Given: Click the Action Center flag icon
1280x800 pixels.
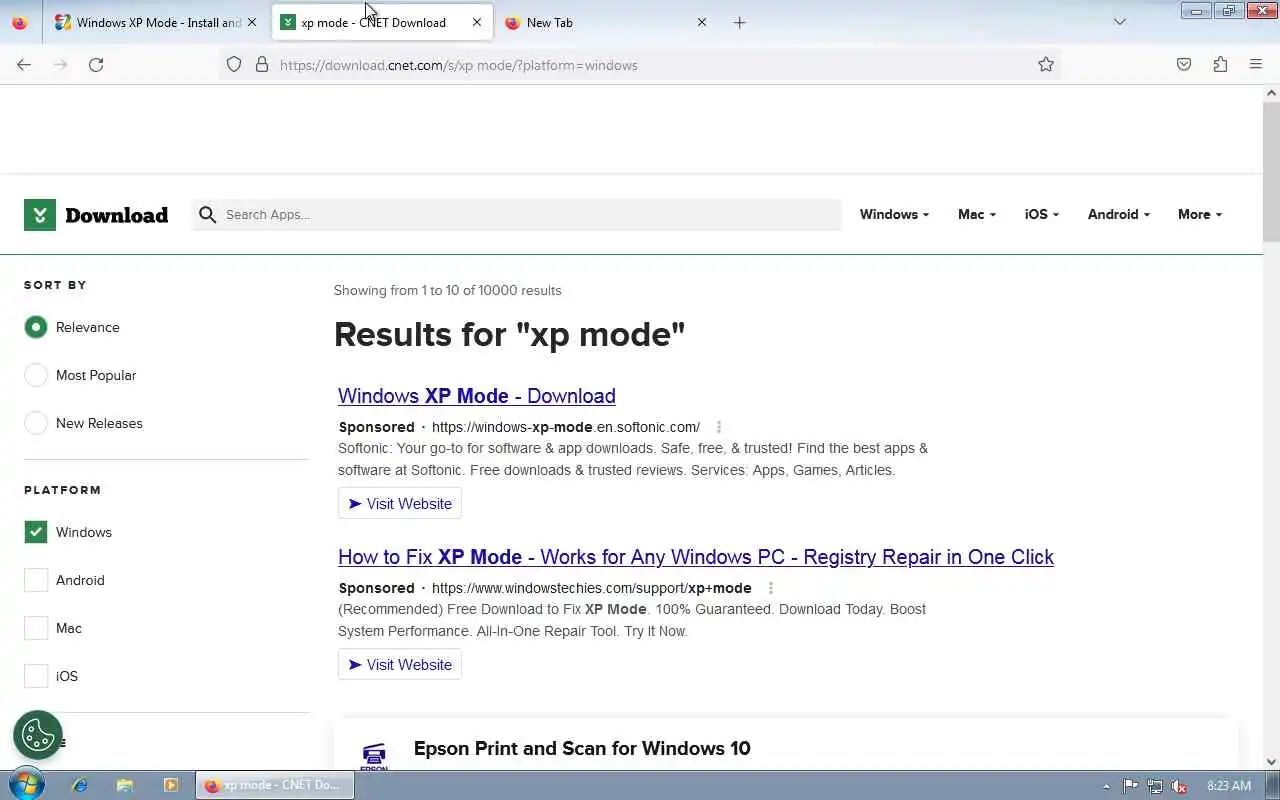Looking at the screenshot, I should coord(1131,786).
